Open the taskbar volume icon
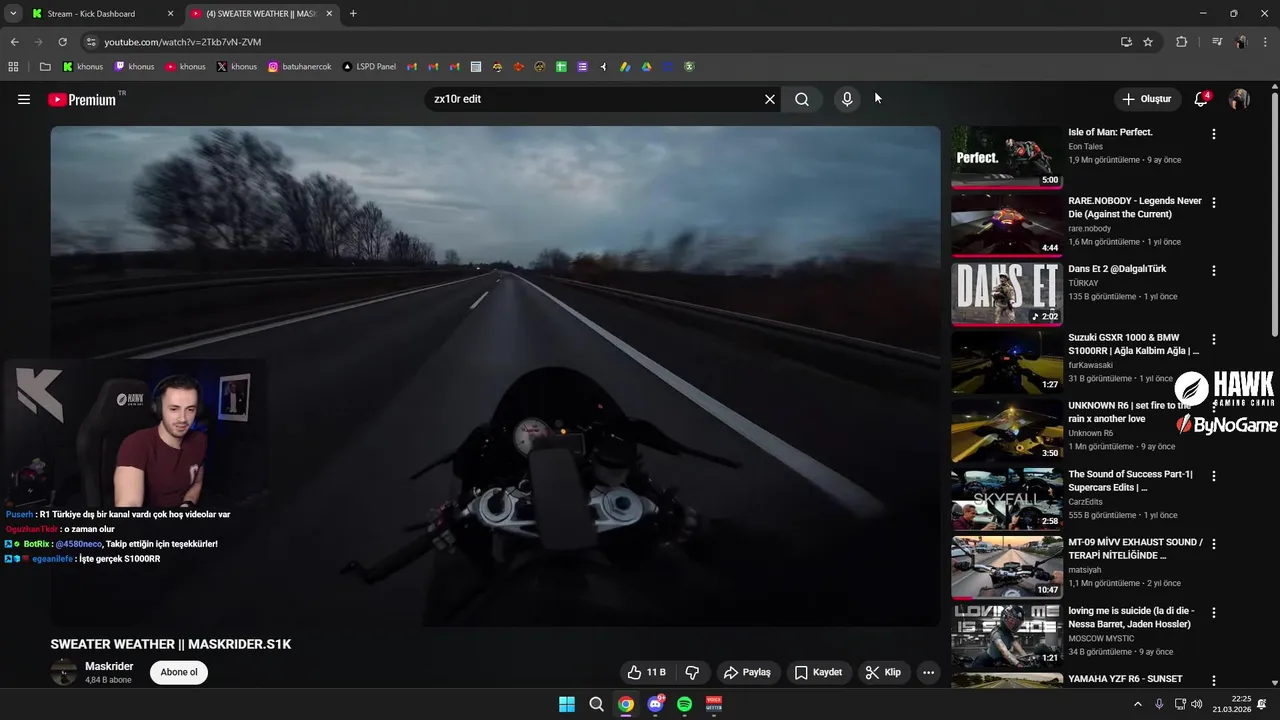Viewport: 1280px width, 720px height. click(x=1197, y=704)
